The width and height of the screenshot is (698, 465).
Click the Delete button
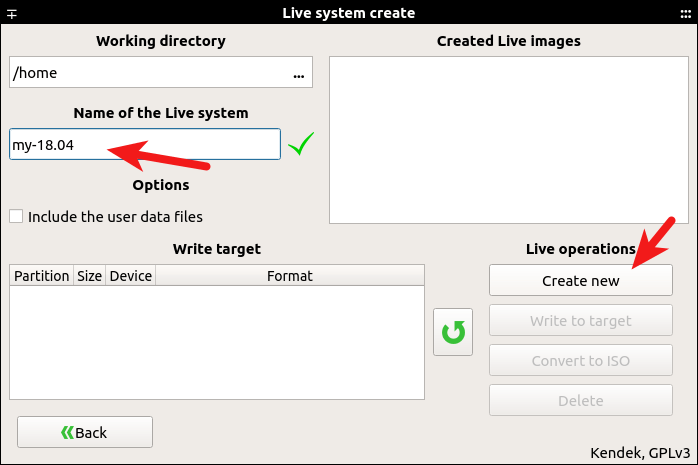pos(580,401)
